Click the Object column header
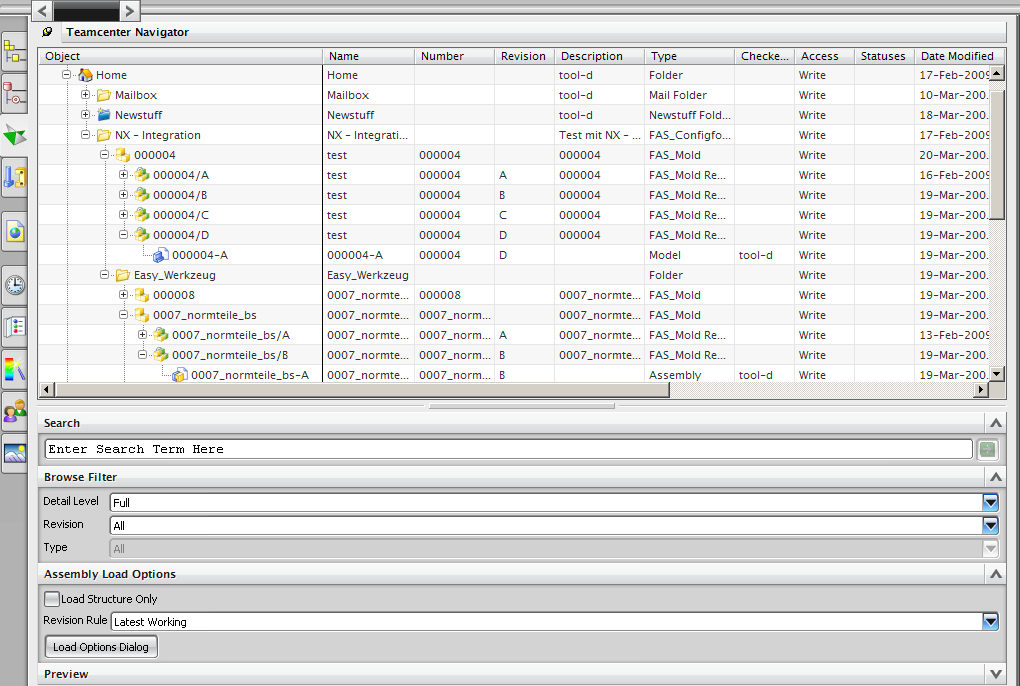 (180, 57)
